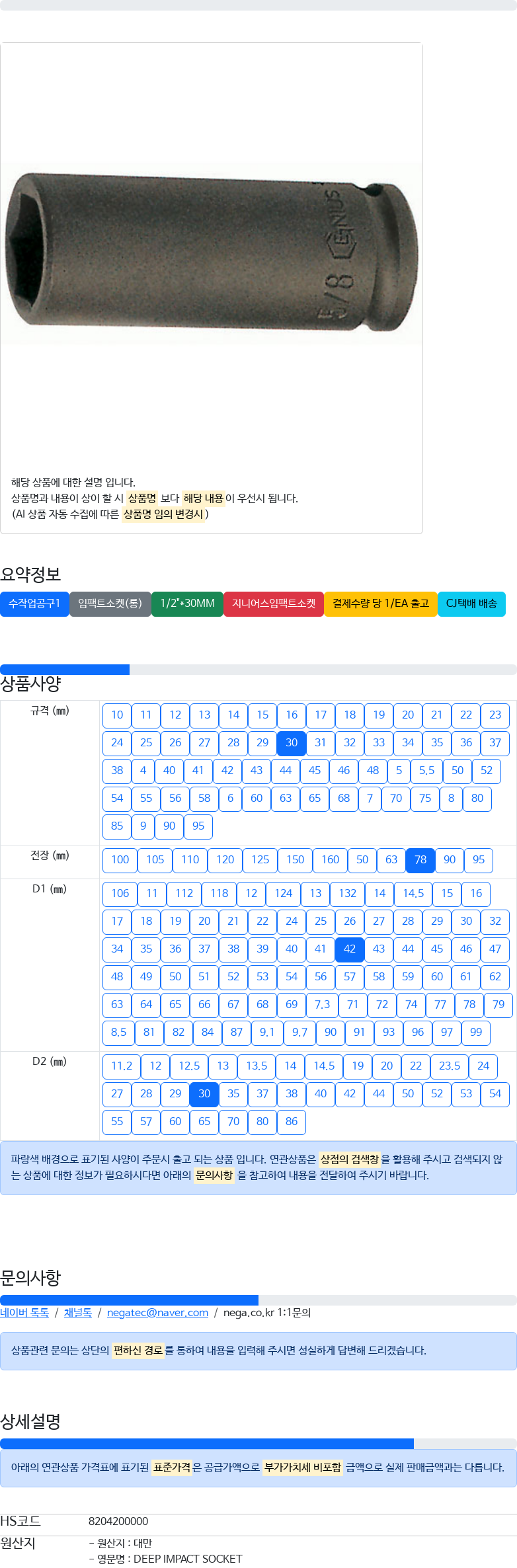Pick 125 in the 전장 row
The height and width of the screenshot is (1568, 517).
click(260, 860)
